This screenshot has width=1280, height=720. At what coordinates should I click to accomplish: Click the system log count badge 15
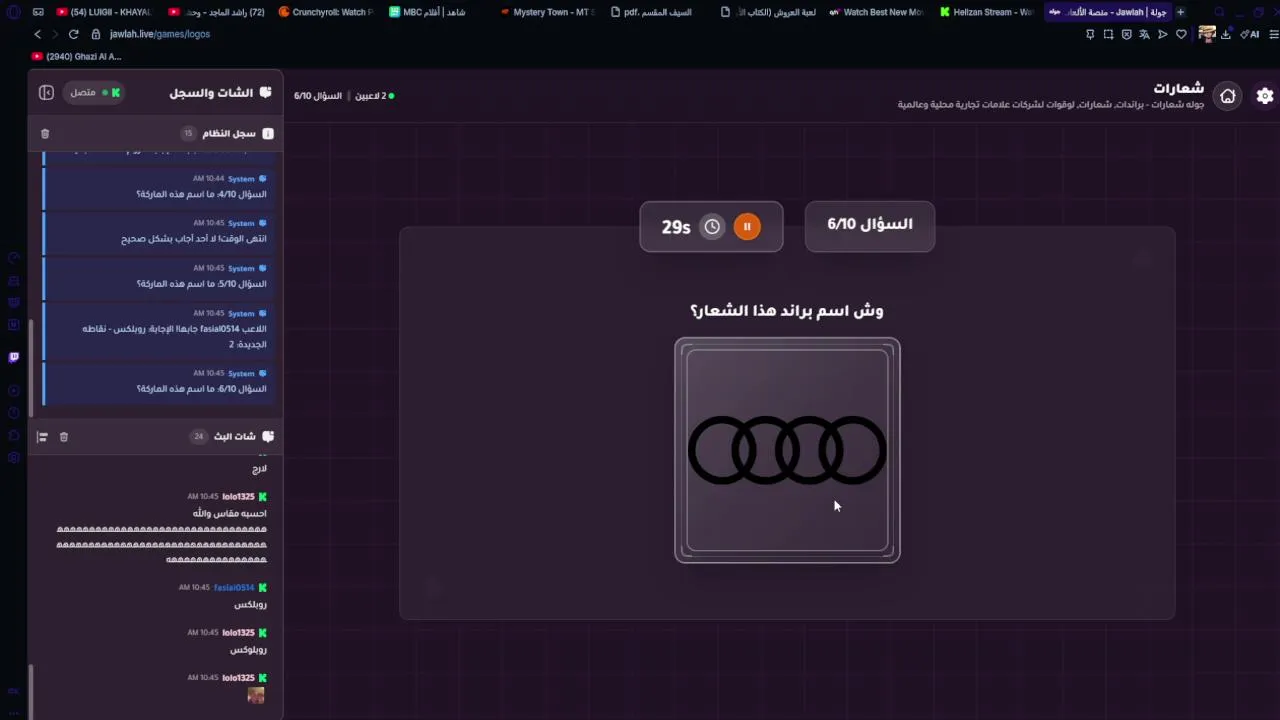click(x=187, y=133)
